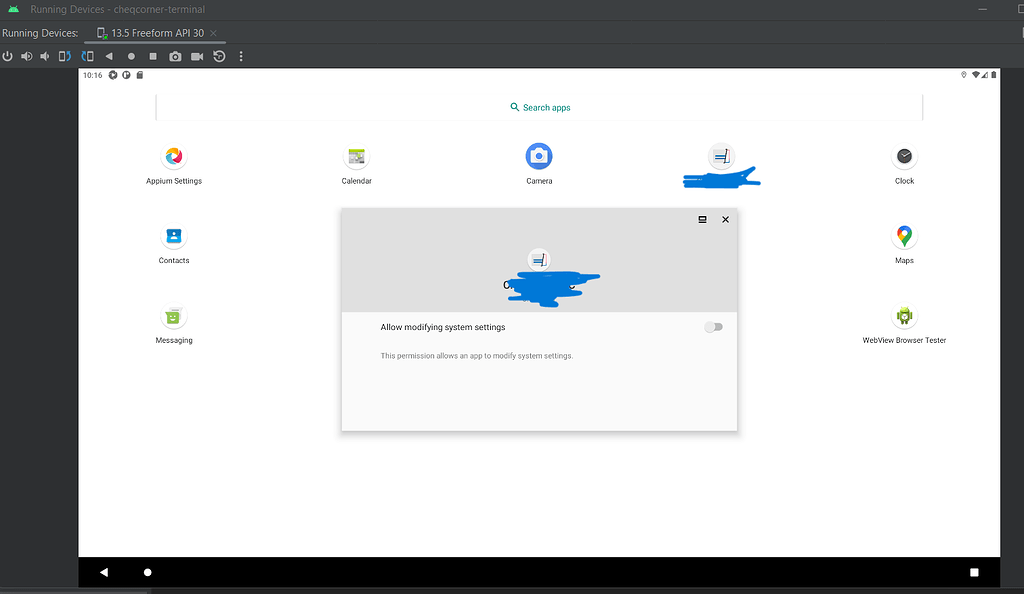The image size is (1024, 594).
Task: Launch WebView Browser Tester
Action: pyautogui.click(x=904, y=315)
